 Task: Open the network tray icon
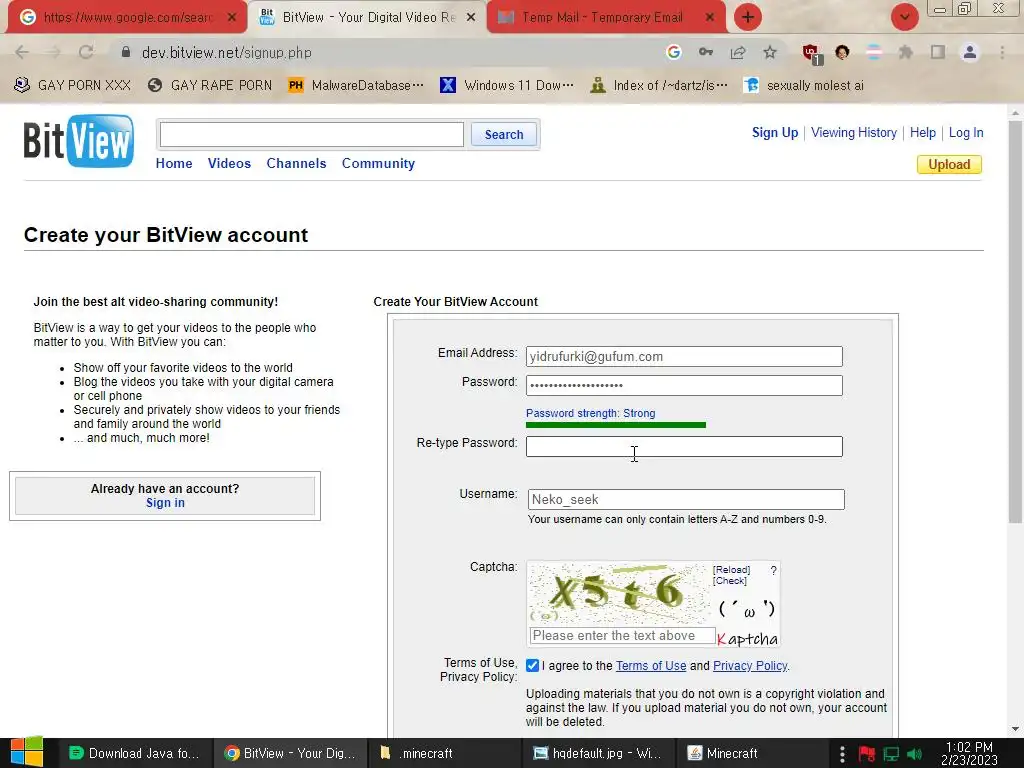pyautogui.click(x=891, y=754)
